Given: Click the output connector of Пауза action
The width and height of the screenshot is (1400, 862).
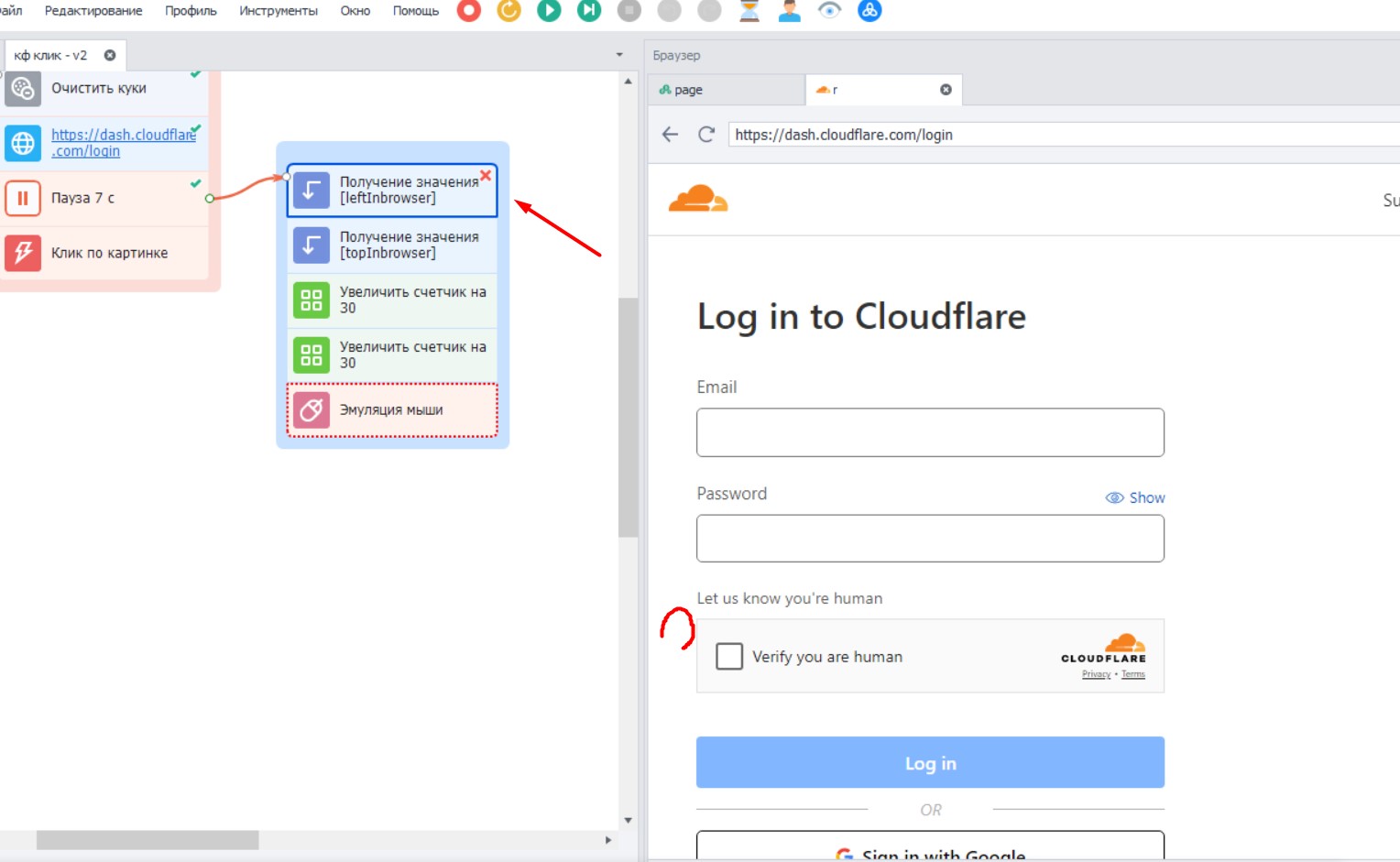Looking at the screenshot, I should (x=210, y=198).
